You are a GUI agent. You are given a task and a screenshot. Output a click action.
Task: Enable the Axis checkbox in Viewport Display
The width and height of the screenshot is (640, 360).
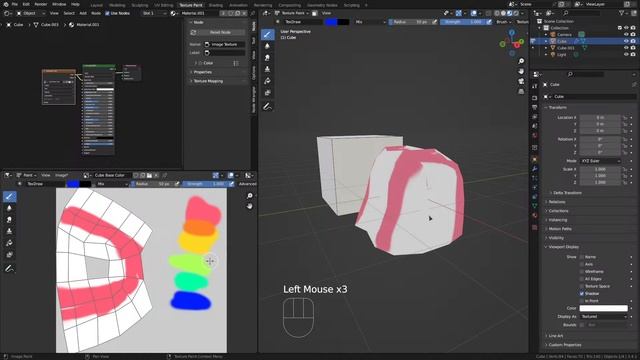click(x=582, y=264)
